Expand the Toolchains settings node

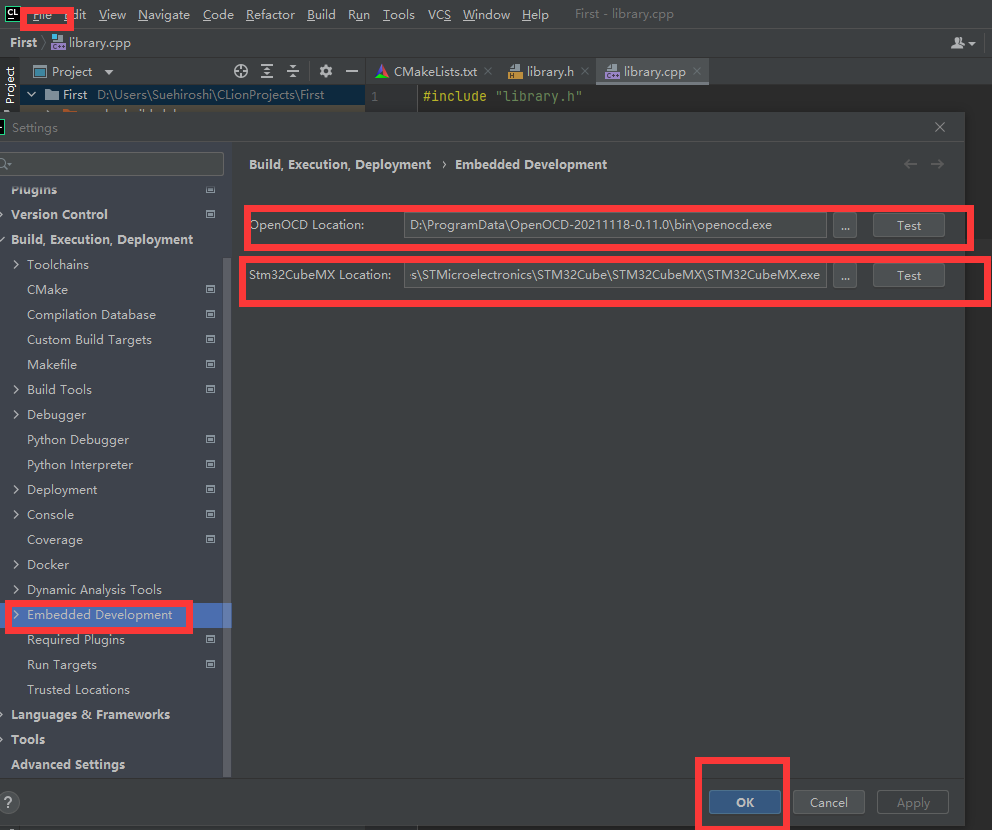point(16,264)
